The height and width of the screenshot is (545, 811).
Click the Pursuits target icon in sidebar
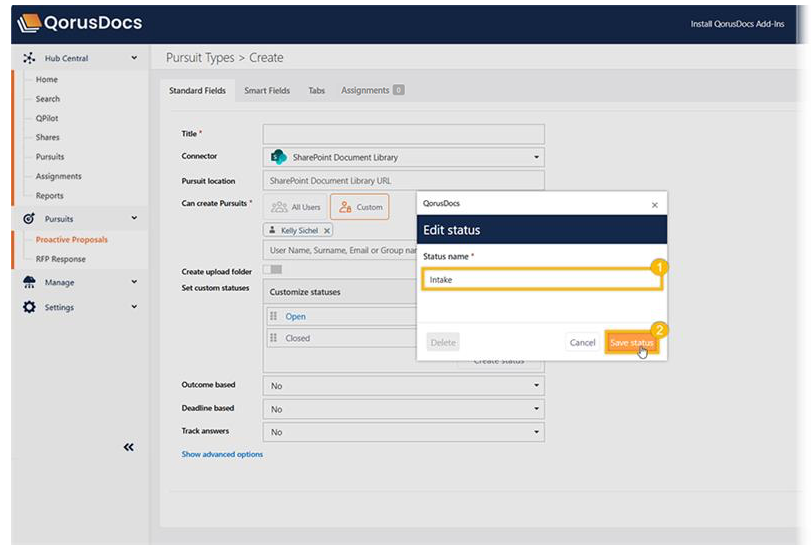pos(29,219)
